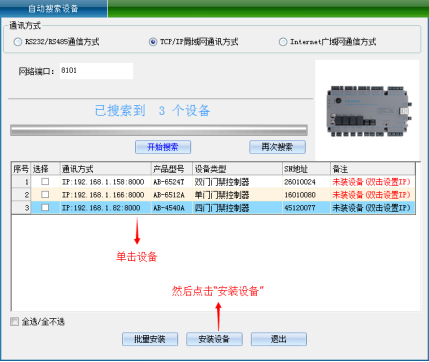Check the box for device row 3
The image size is (429, 362).
[x=45, y=208]
